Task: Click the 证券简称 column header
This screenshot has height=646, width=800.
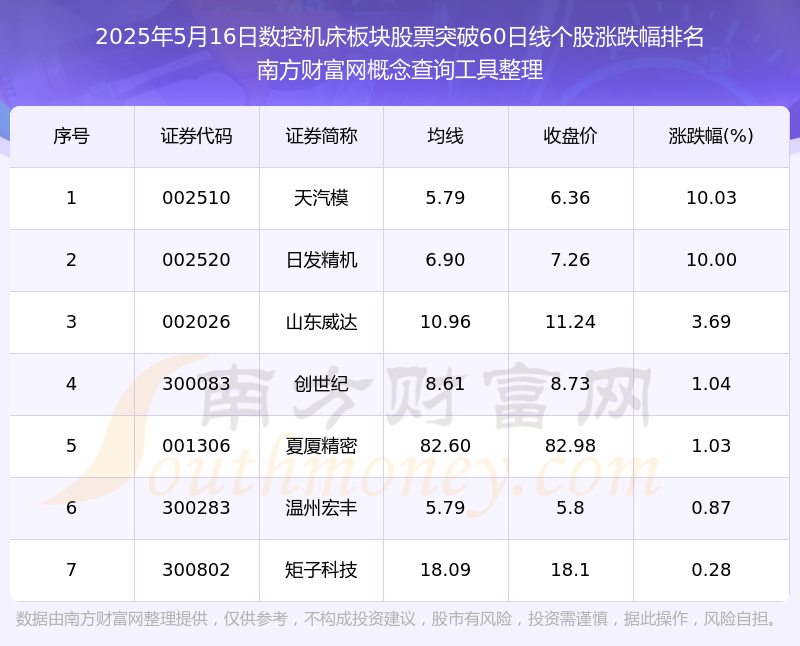Action: coord(321,136)
